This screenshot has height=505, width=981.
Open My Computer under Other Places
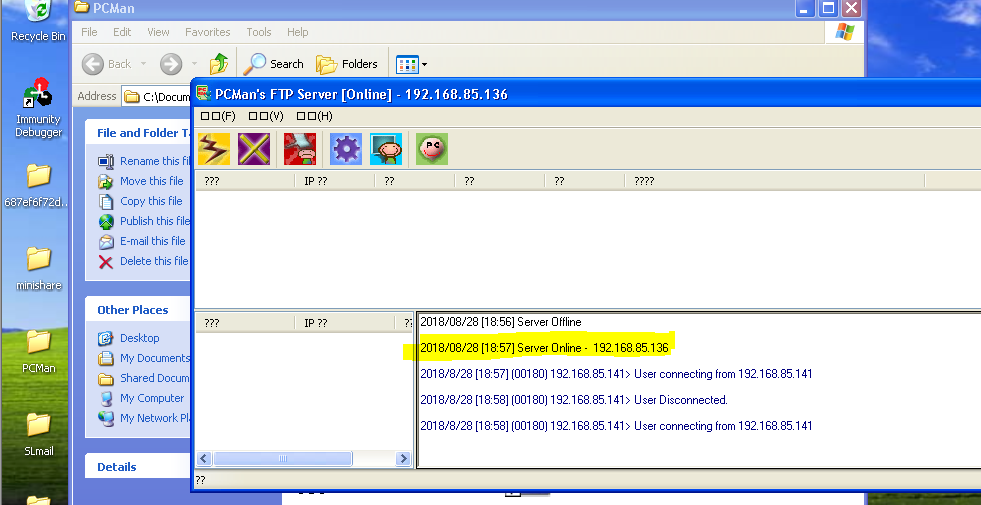[x=141, y=398]
